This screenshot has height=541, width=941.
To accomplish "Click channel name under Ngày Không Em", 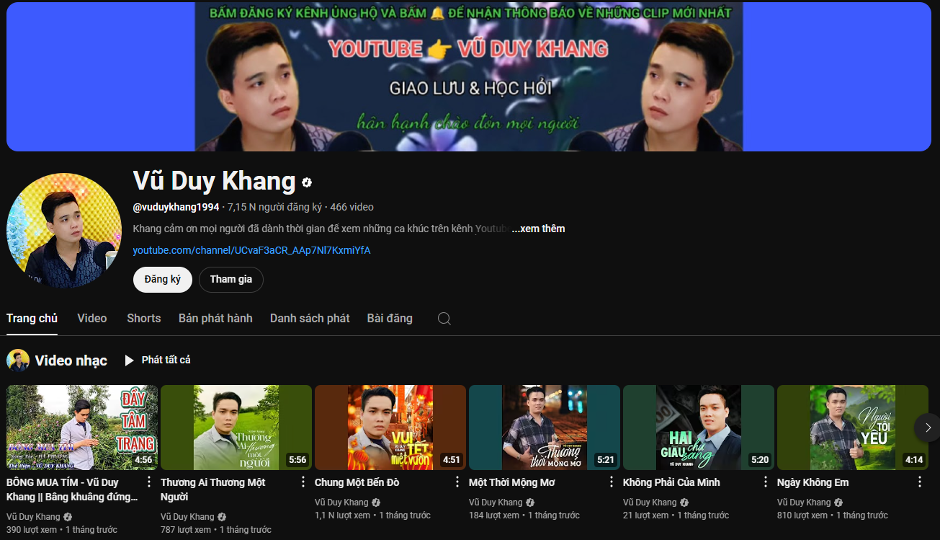I will pos(804,503).
